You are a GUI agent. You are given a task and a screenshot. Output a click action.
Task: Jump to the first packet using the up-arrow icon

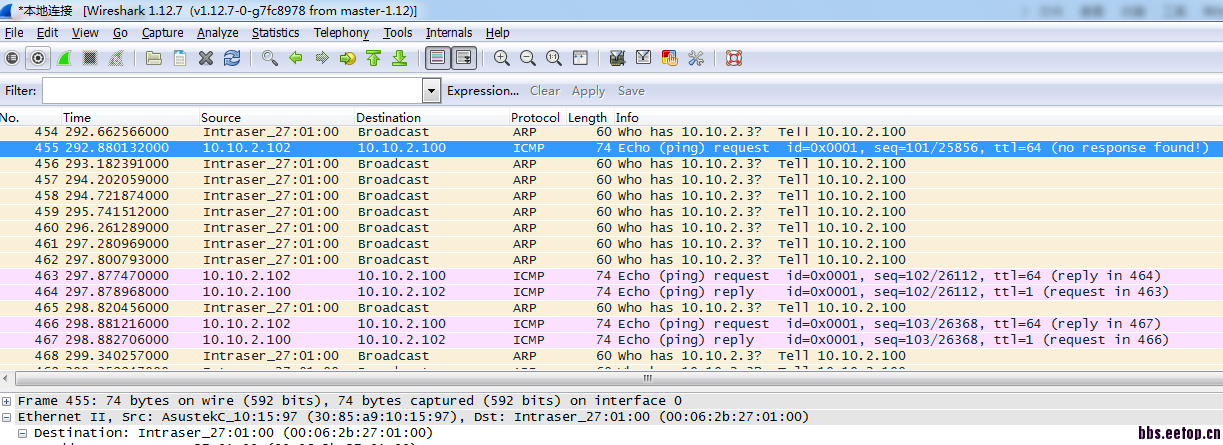click(374, 58)
